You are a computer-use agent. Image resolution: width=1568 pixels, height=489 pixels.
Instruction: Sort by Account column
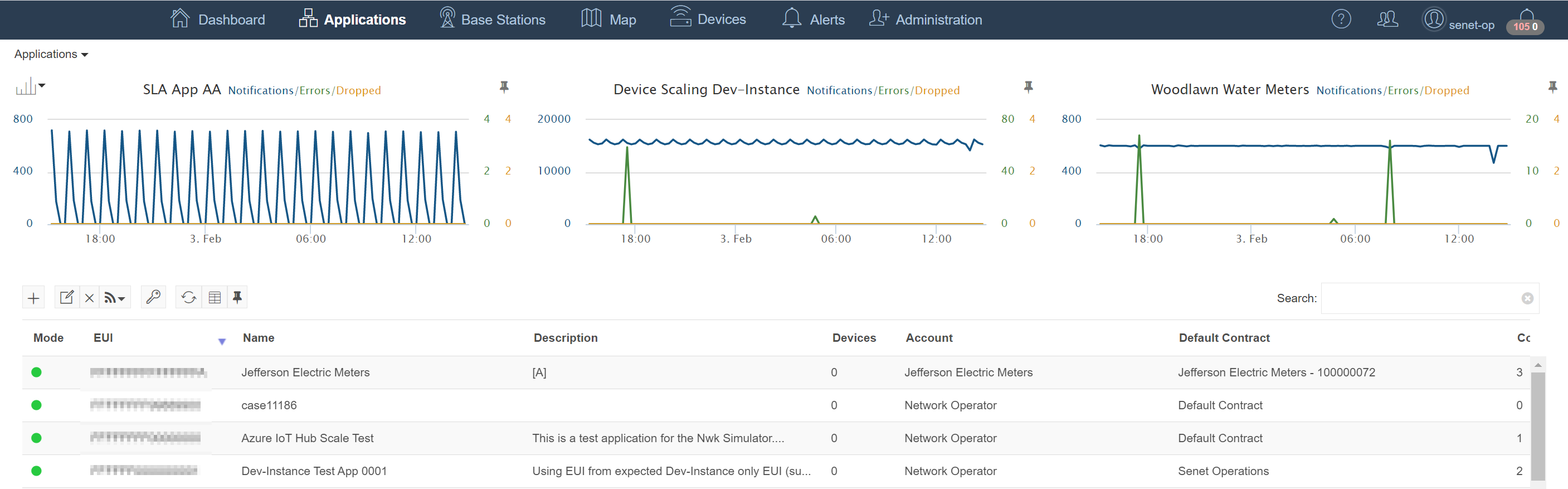point(929,338)
